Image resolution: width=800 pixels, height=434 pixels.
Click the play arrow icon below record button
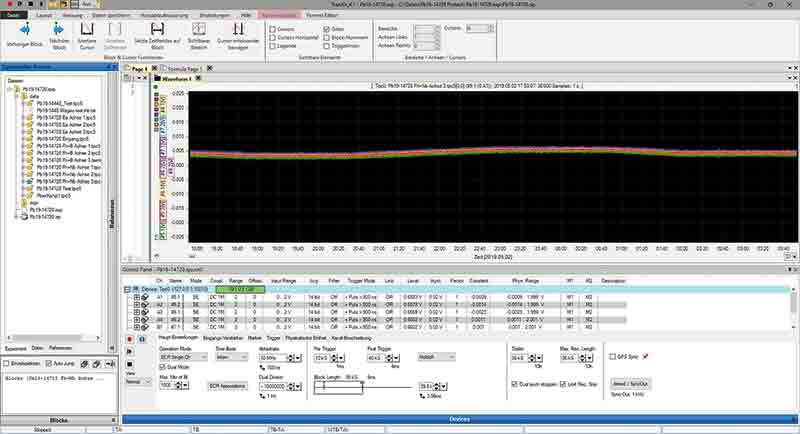[130, 352]
